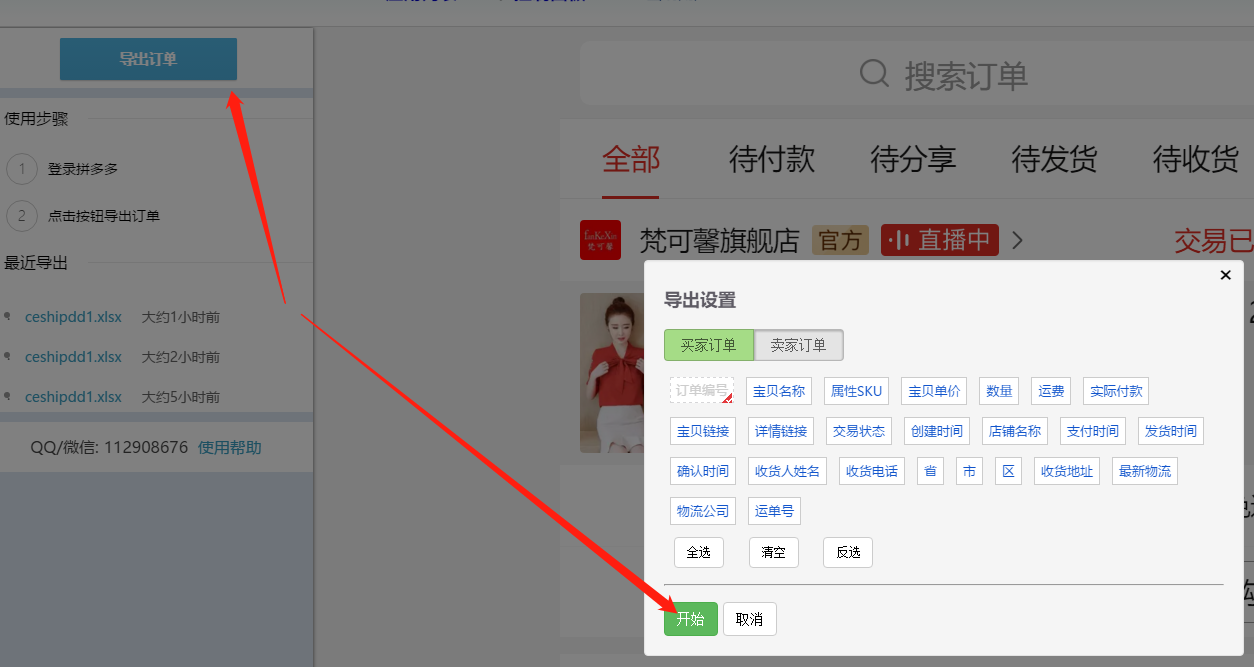Open ceshipdd1.xlsx exported 大约5小时前
Viewport: 1254px width, 667px height.
73,397
